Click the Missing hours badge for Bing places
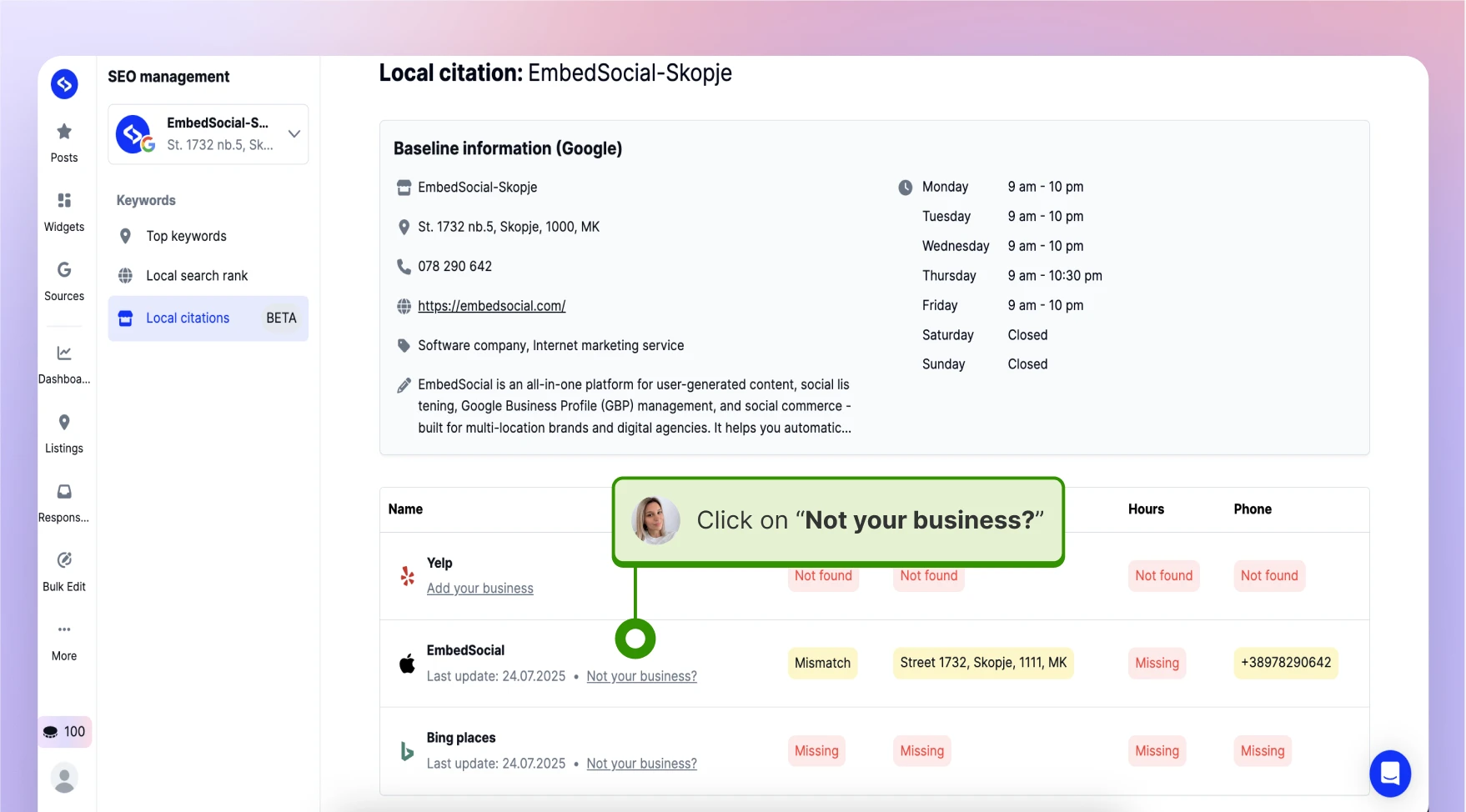The width and height of the screenshot is (1466, 812). point(1157,751)
